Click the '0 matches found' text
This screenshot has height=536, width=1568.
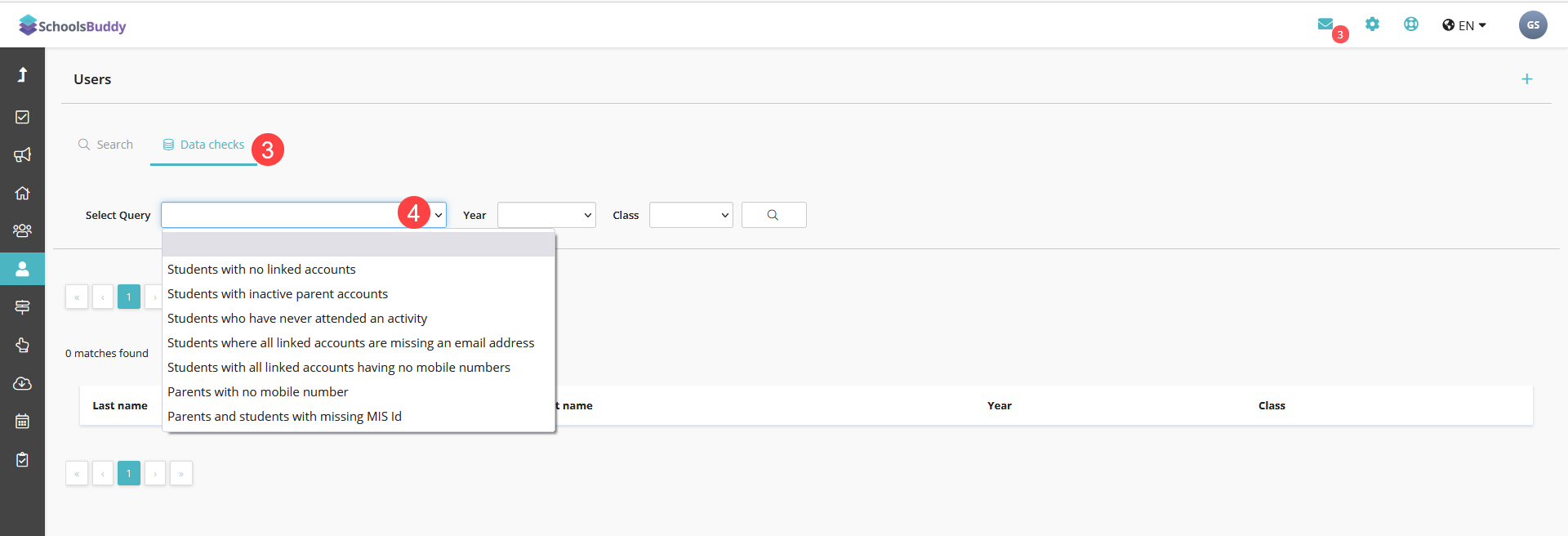(x=107, y=353)
